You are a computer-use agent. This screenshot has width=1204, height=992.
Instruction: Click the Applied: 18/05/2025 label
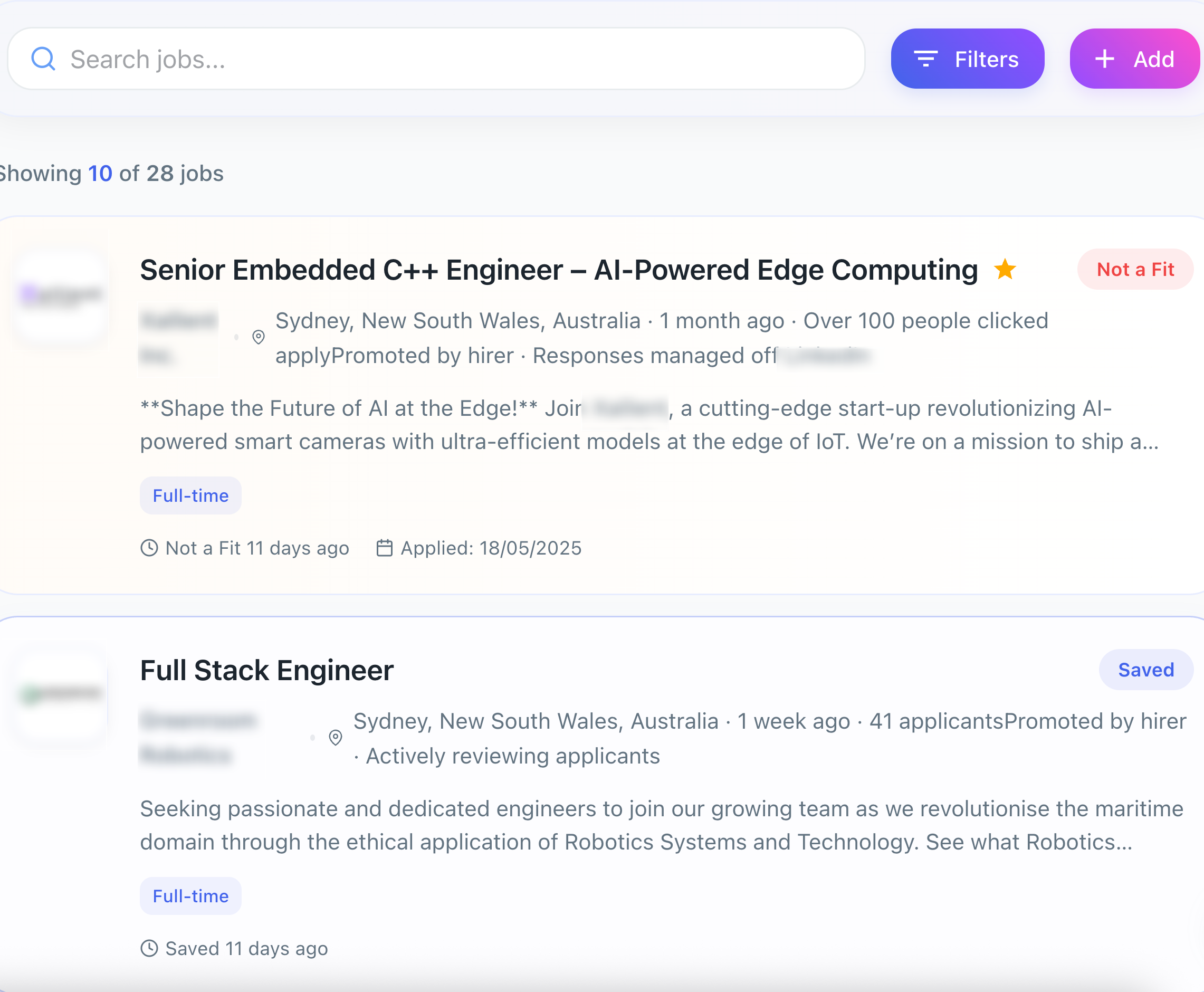coord(490,547)
